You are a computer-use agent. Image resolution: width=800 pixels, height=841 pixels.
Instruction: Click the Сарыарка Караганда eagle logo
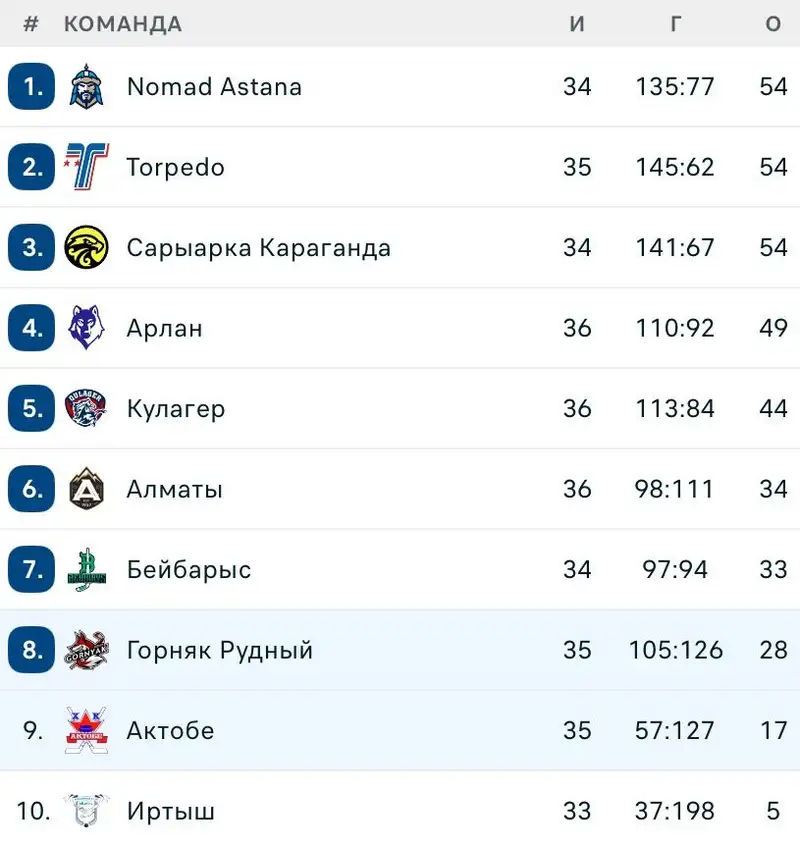click(86, 247)
